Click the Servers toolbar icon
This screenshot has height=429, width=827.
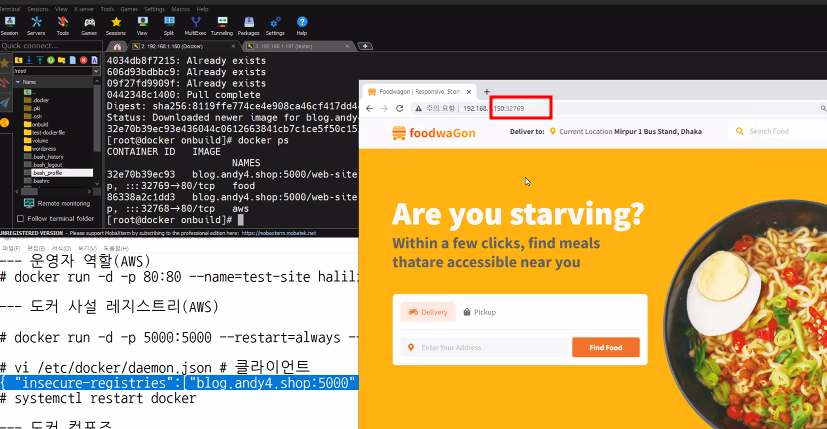[36, 25]
